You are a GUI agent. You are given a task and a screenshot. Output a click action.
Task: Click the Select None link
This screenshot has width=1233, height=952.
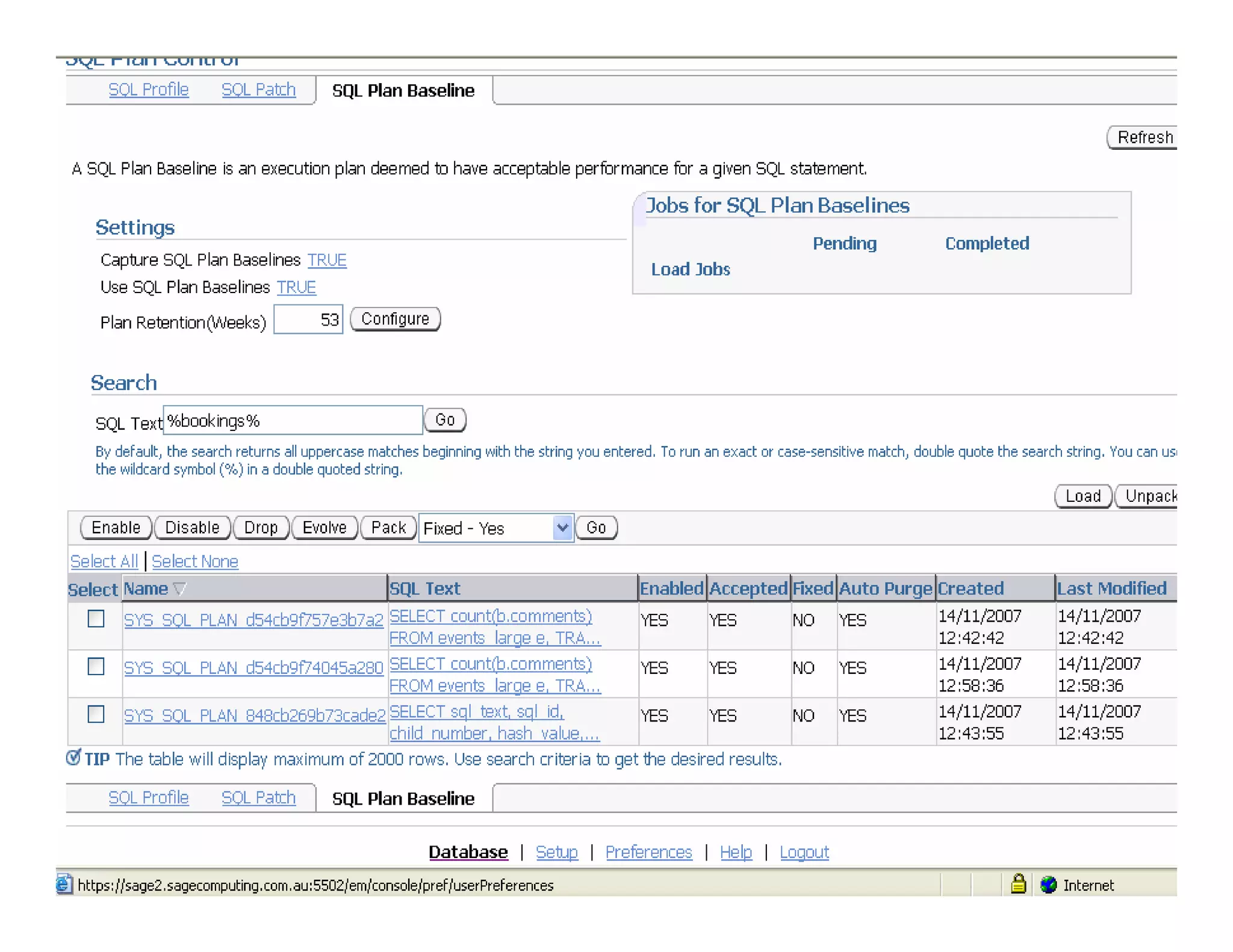pos(195,561)
